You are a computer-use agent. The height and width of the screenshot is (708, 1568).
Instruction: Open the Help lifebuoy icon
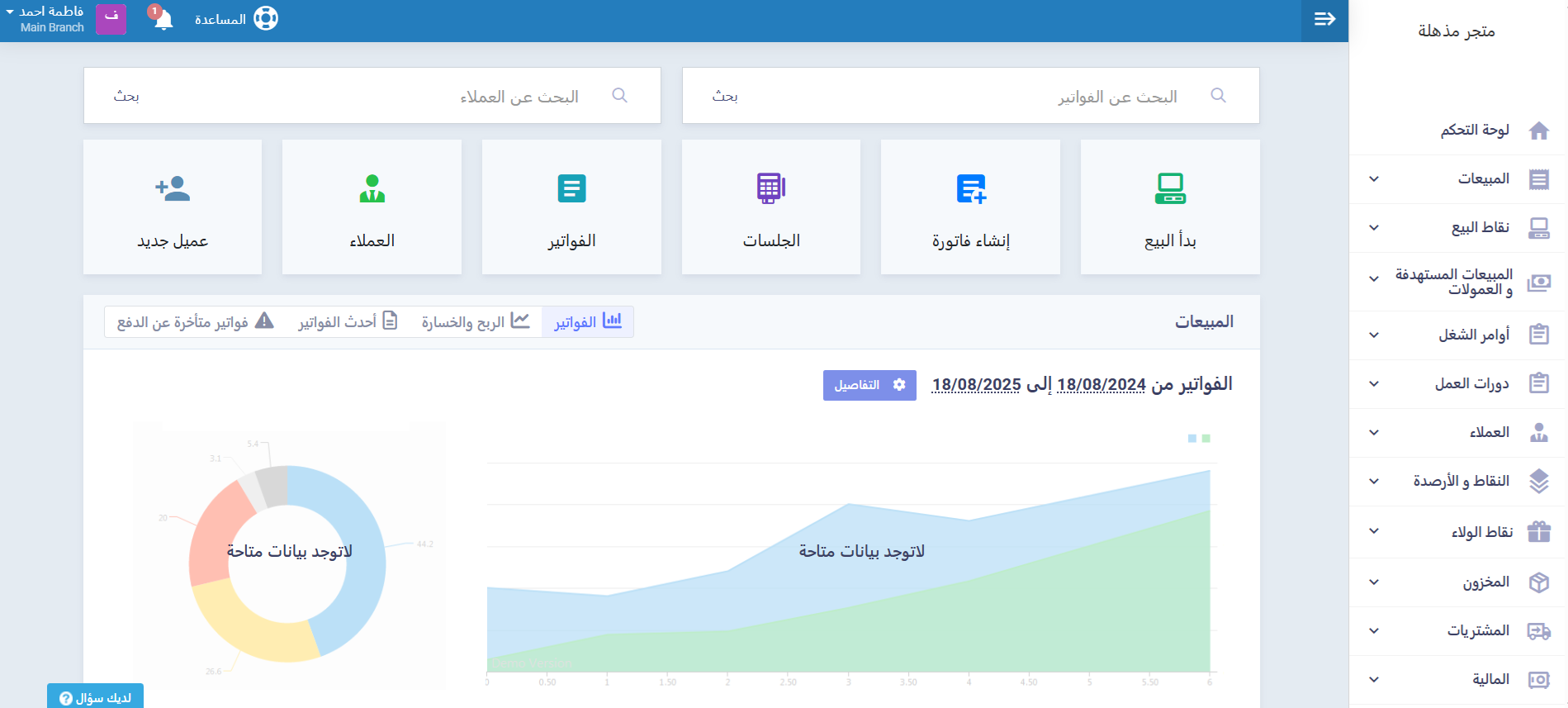pos(265,18)
